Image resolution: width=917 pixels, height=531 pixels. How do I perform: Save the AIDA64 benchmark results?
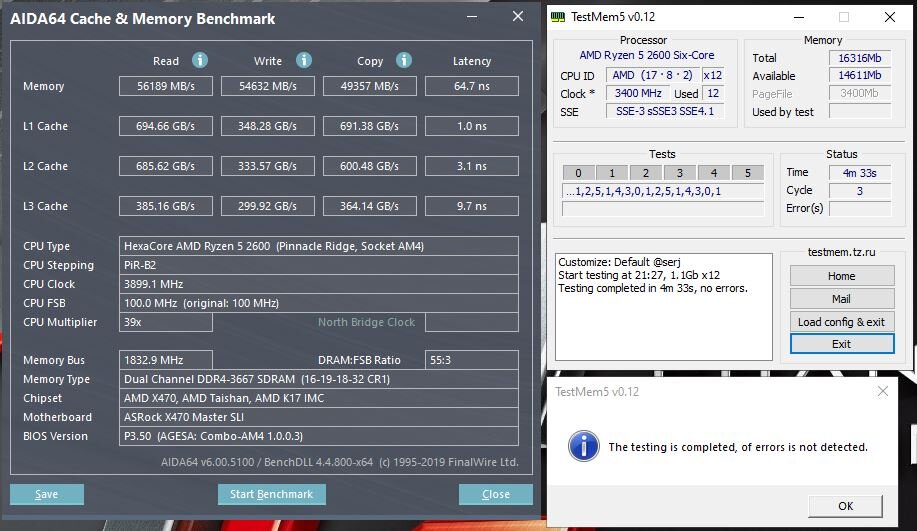click(47, 494)
